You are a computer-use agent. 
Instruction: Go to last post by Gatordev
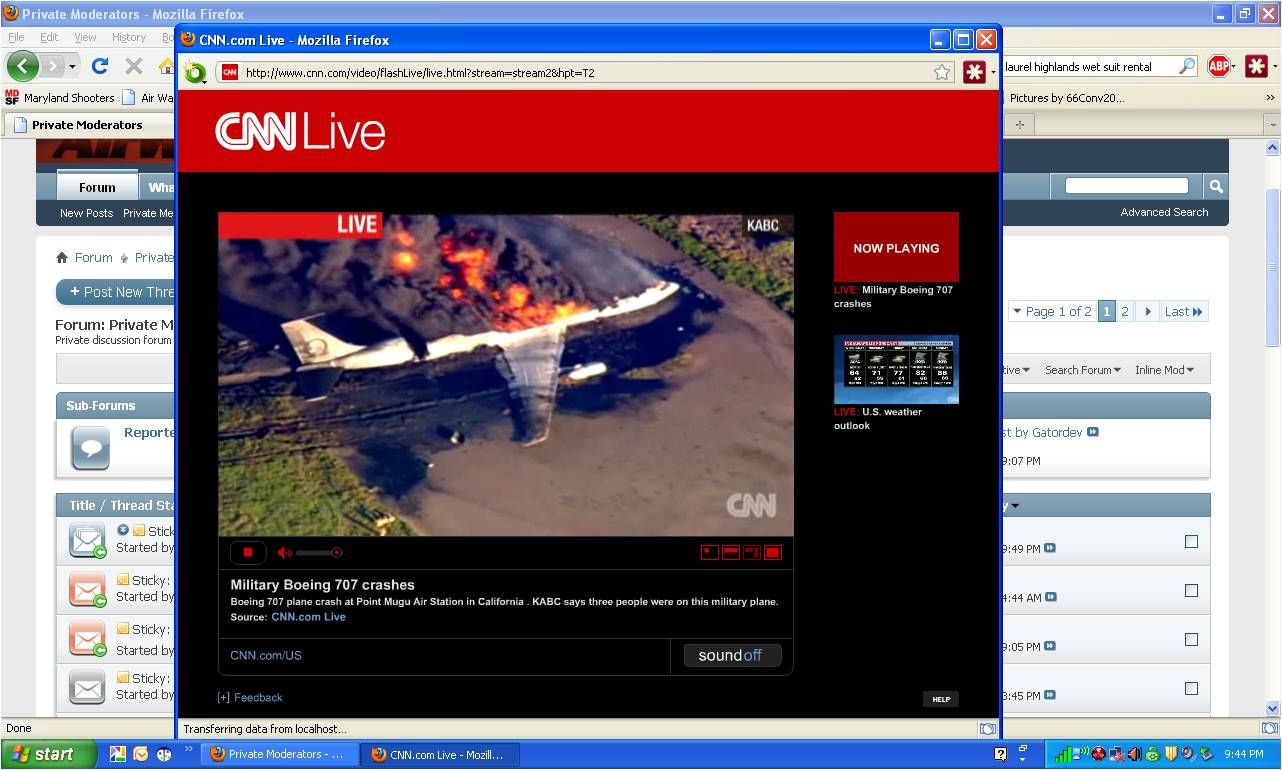pos(1092,432)
